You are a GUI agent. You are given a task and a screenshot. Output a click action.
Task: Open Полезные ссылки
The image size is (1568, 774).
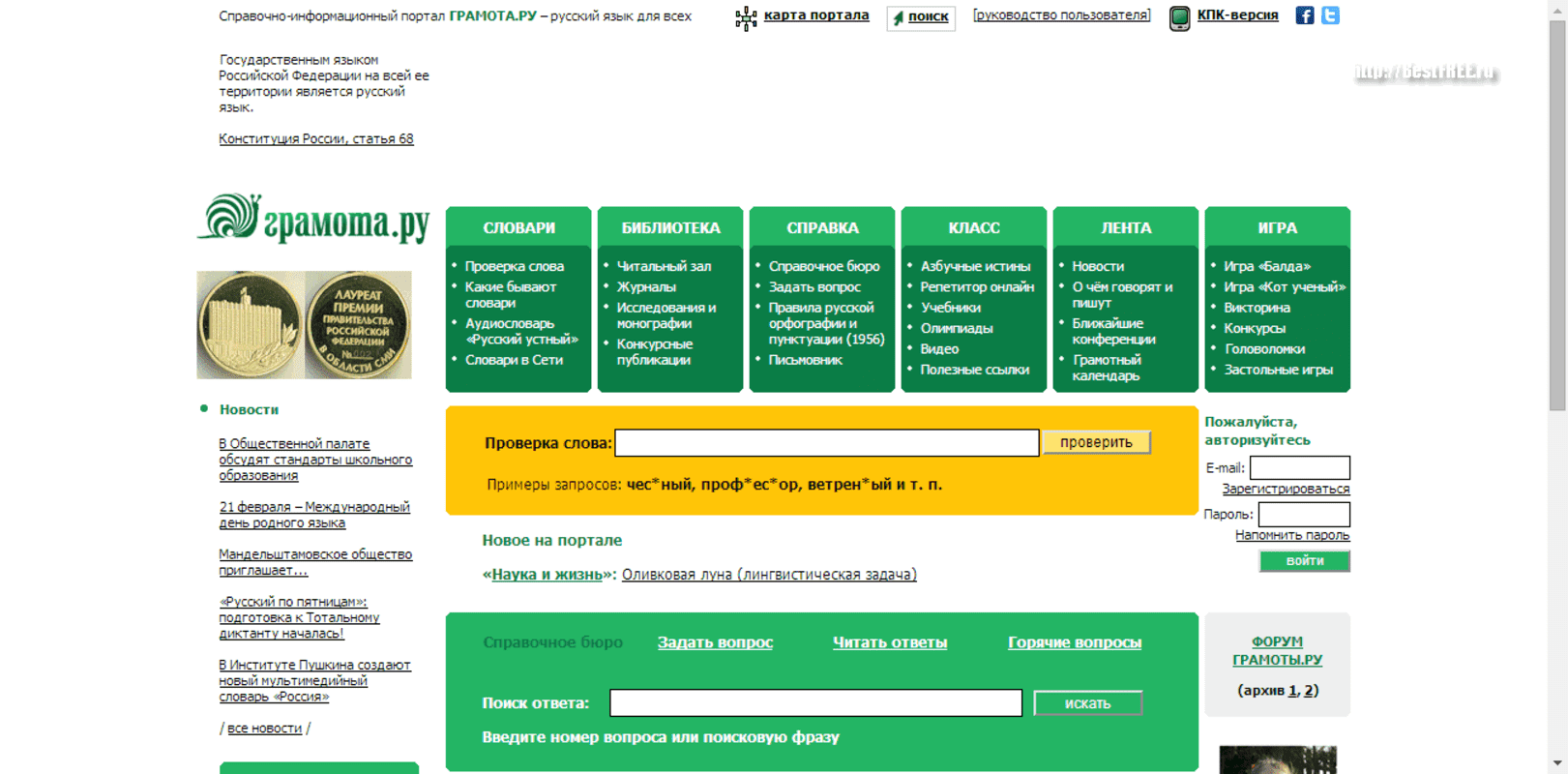click(975, 370)
